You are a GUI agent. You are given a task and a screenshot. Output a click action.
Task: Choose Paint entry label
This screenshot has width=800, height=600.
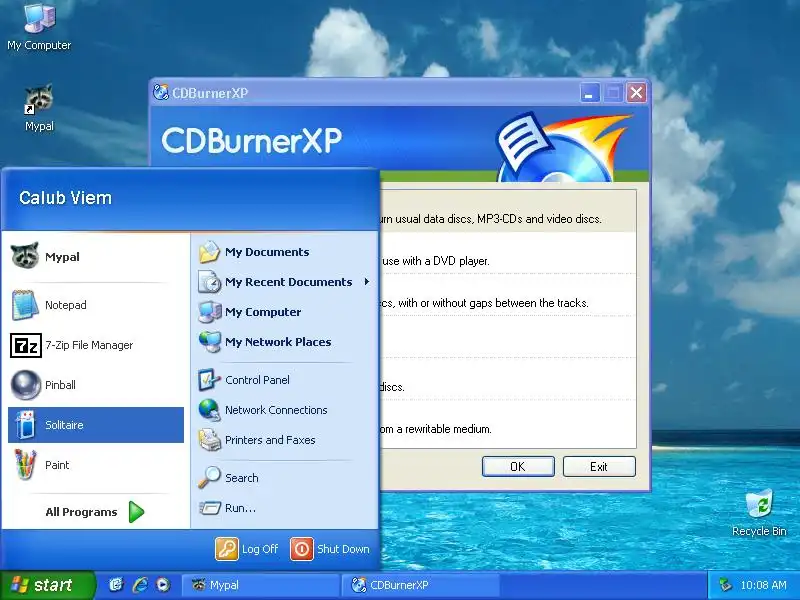(57, 465)
